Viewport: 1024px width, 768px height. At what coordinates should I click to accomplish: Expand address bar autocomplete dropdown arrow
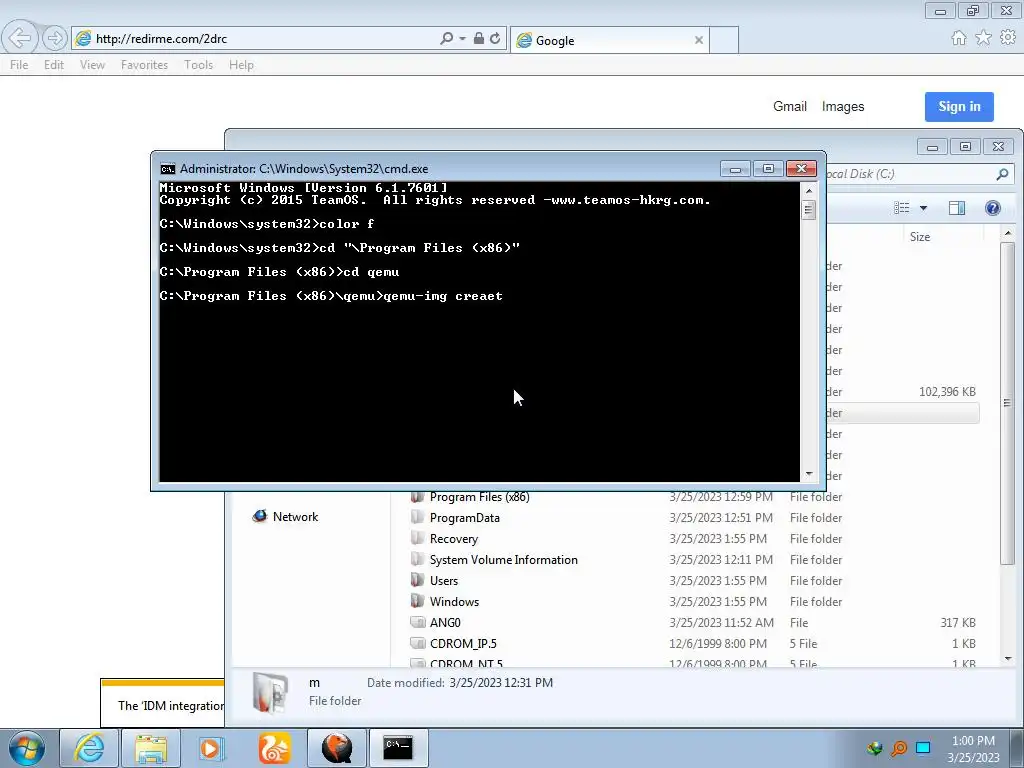[462, 39]
